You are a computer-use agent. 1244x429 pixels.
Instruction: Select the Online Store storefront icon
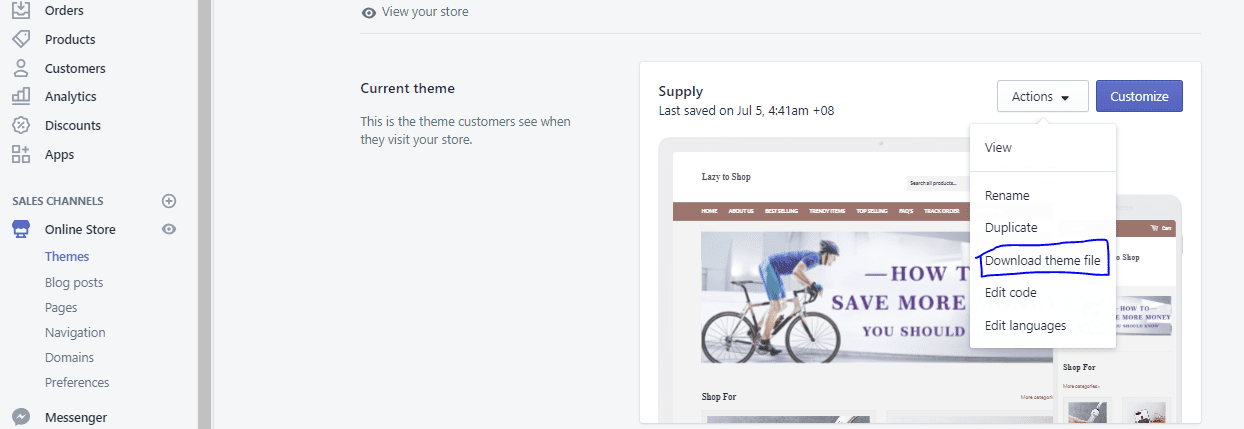click(x=20, y=229)
